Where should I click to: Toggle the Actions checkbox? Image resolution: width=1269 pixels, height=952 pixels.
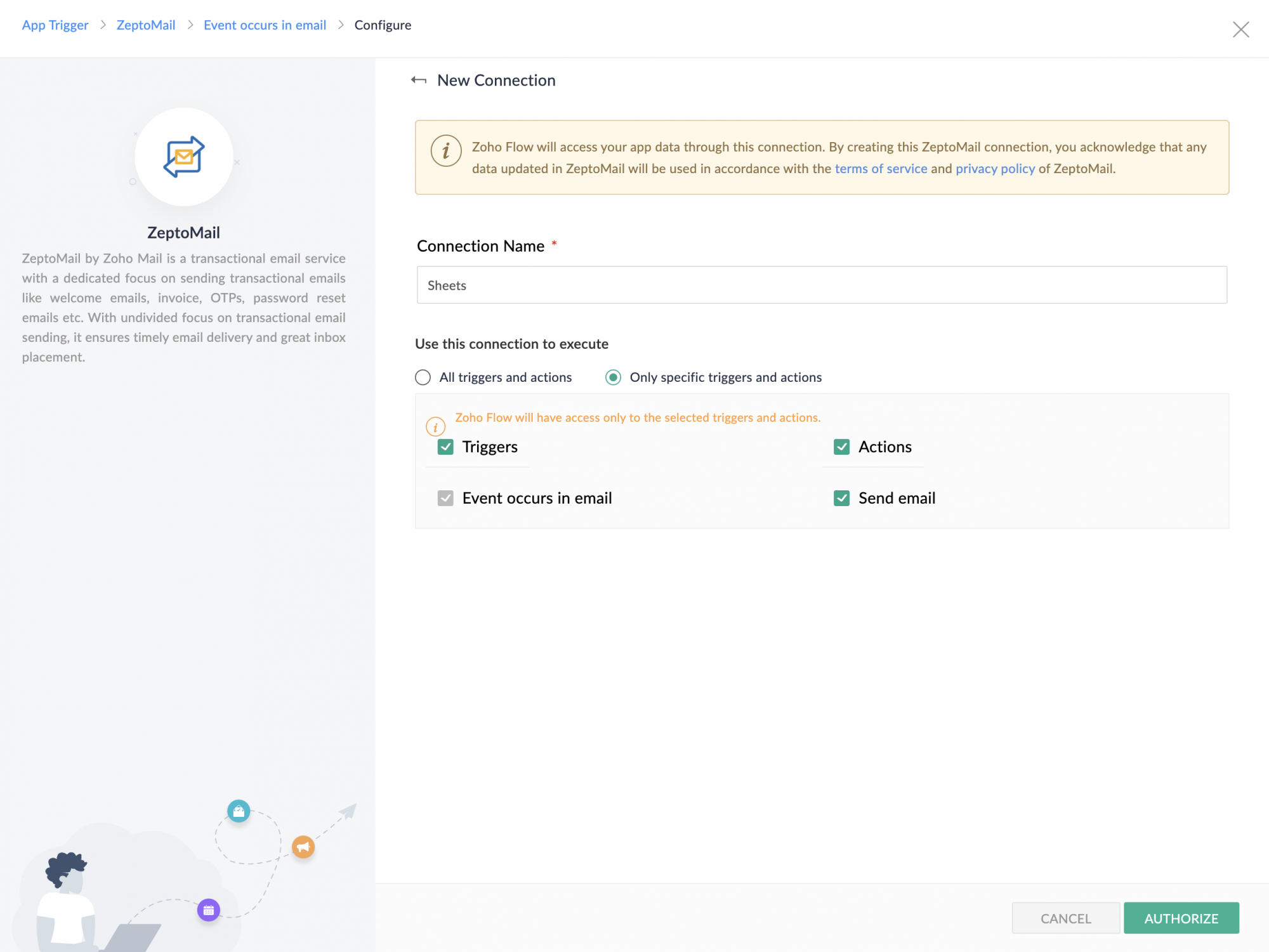coord(841,447)
